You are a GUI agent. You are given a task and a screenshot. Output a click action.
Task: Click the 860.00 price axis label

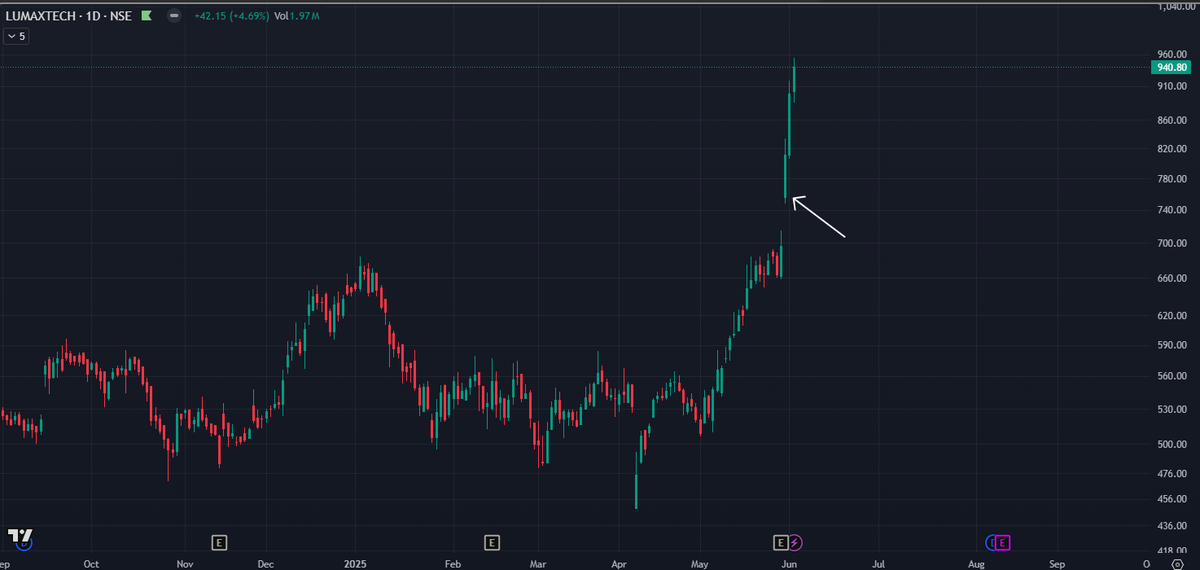coord(1171,121)
